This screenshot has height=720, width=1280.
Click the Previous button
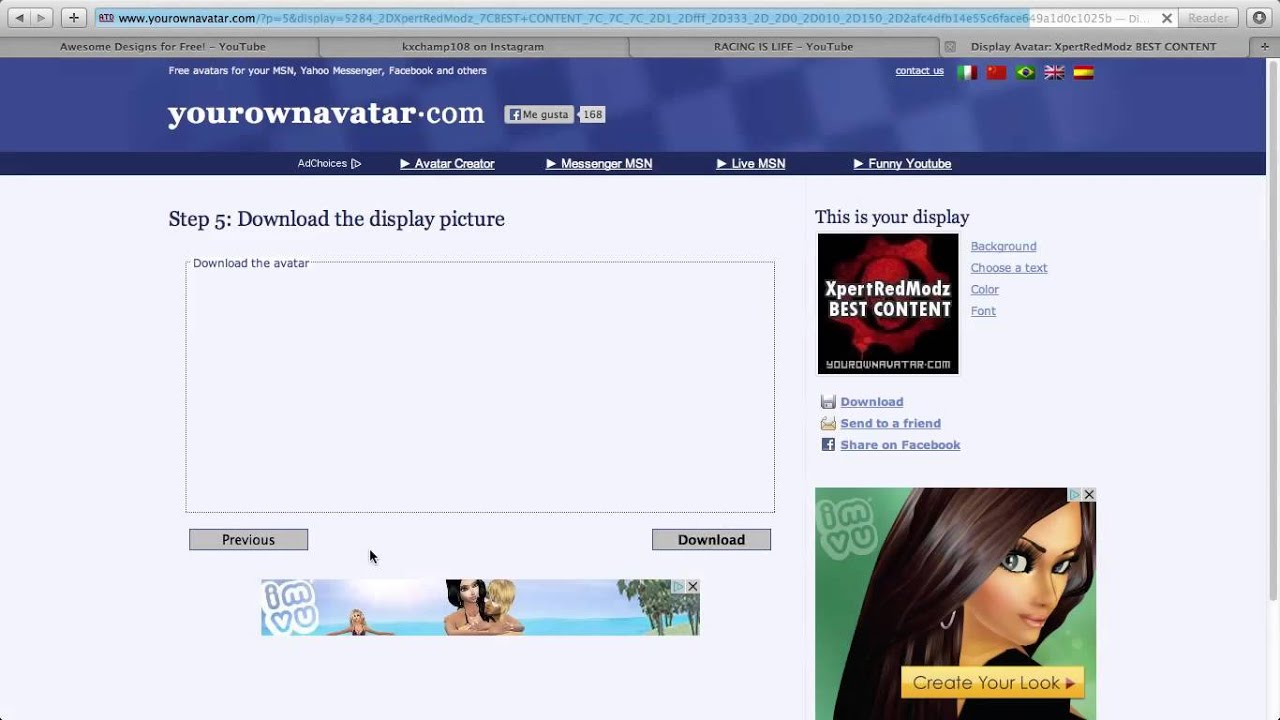[248, 540]
